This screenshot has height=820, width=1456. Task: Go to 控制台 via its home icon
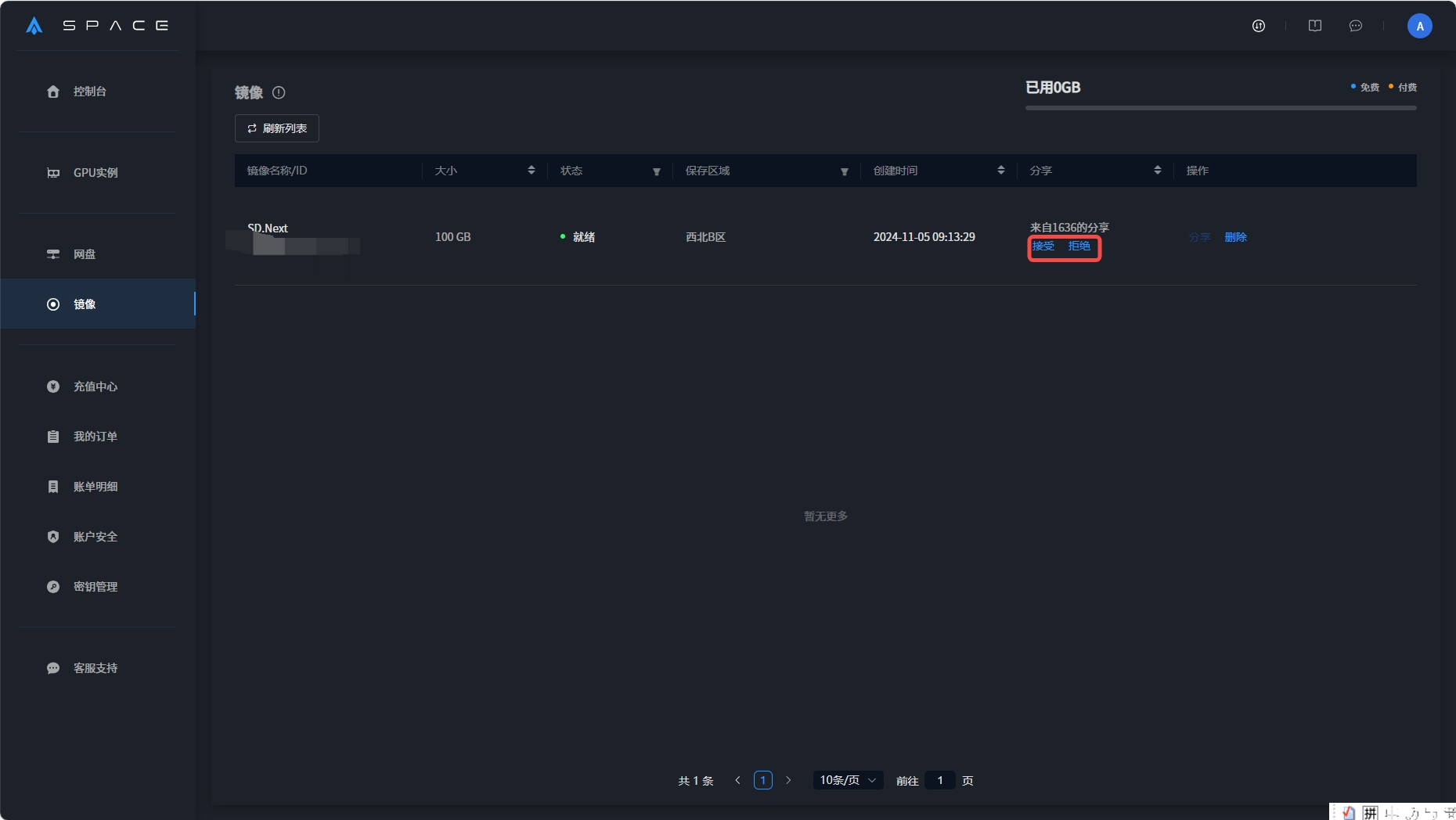[x=53, y=92]
